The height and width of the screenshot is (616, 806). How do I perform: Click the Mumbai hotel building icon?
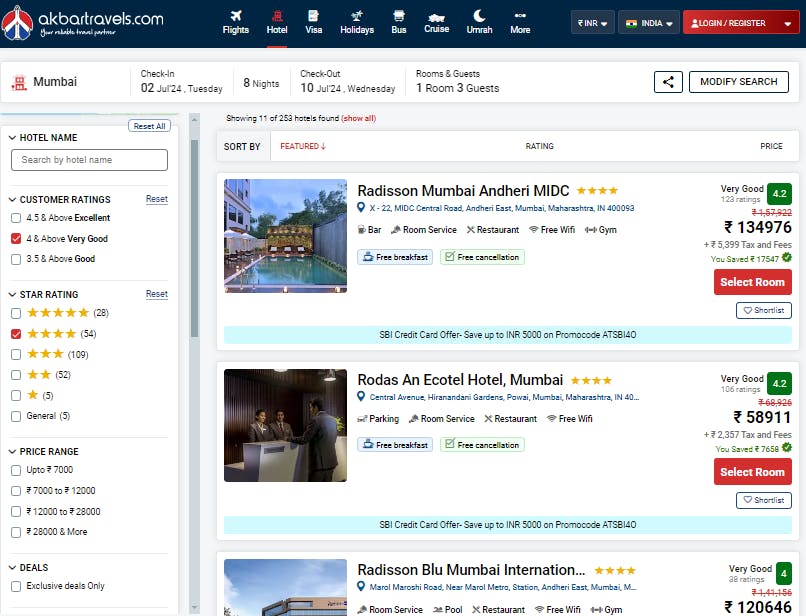(19, 82)
